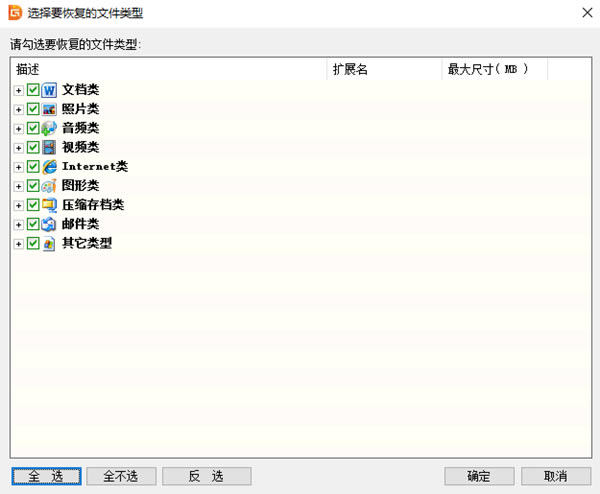Viewport: 600px width, 494px height.
Task: Toggle the 其它类型 checkbox
Action: click(x=33, y=243)
